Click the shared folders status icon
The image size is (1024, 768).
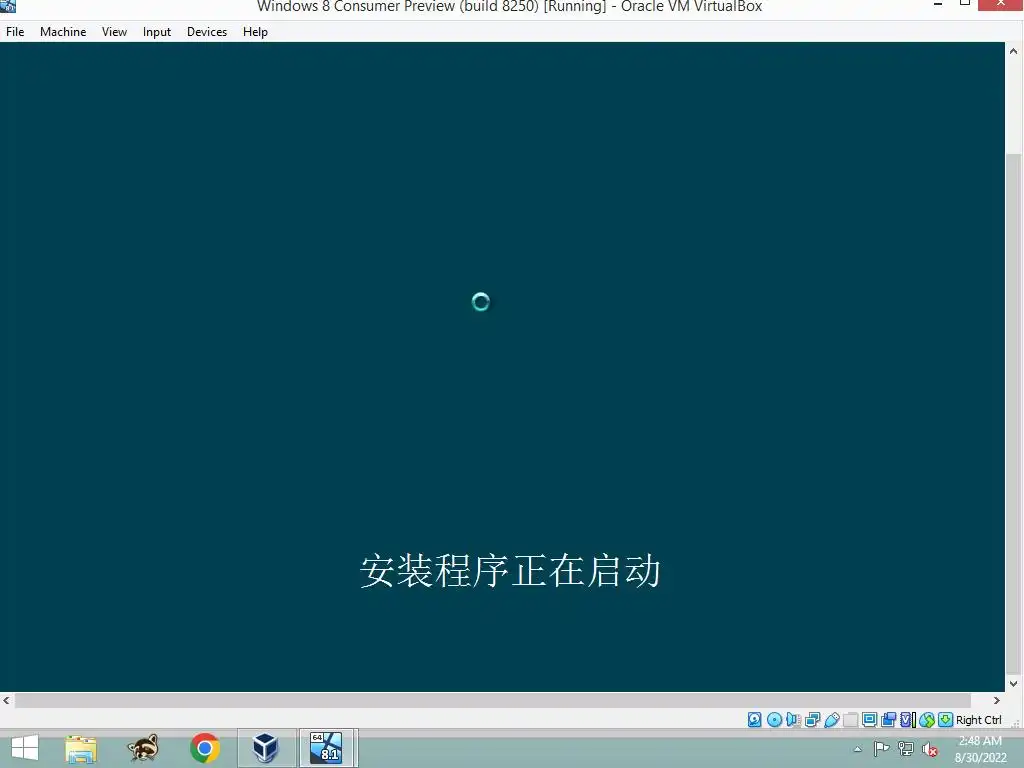tap(850, 720)
